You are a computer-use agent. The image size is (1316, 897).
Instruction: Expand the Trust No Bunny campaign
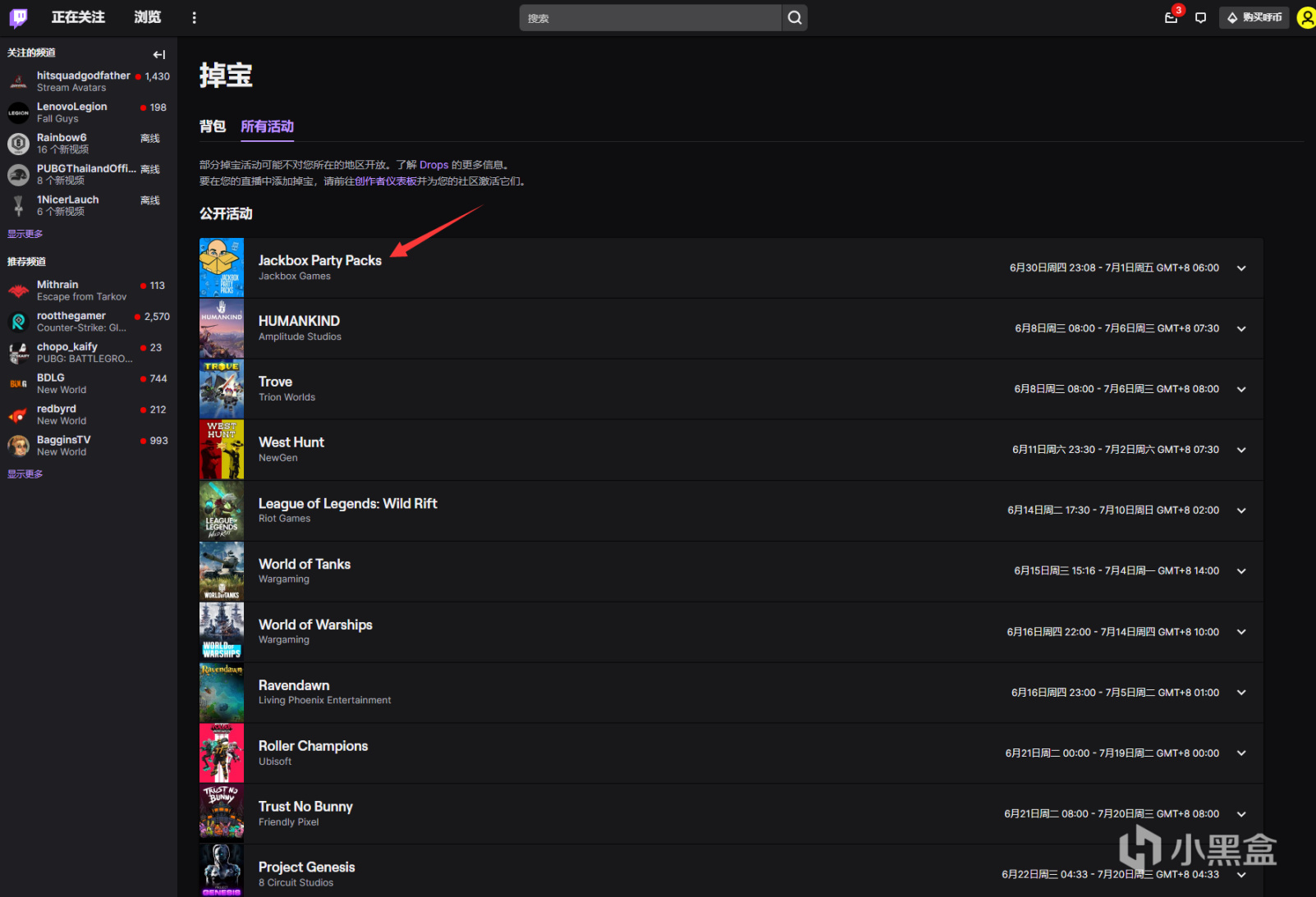click(1241, 814)
